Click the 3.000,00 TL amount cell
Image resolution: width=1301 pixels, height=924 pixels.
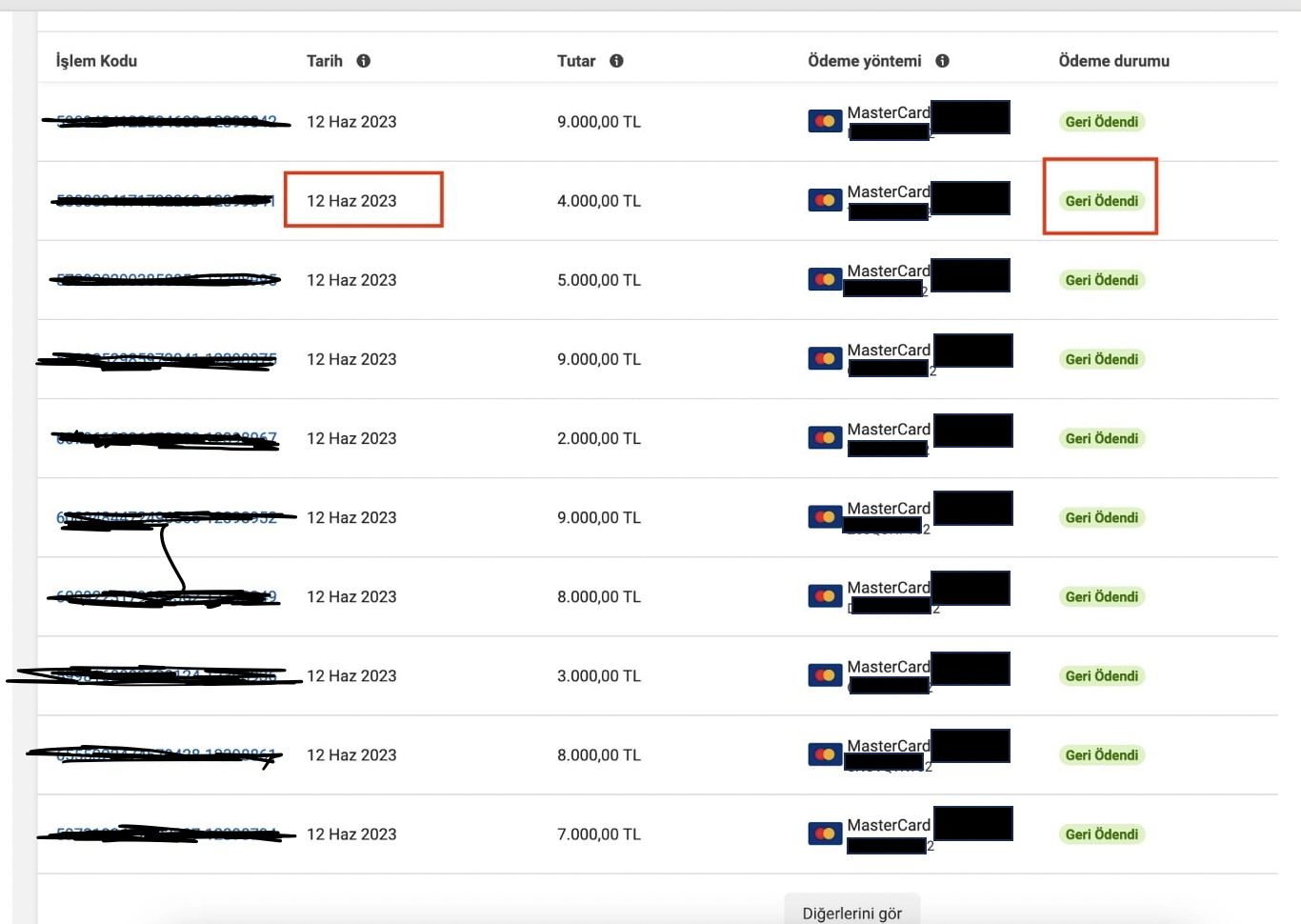pyautogui.click(x=599, y=676)
